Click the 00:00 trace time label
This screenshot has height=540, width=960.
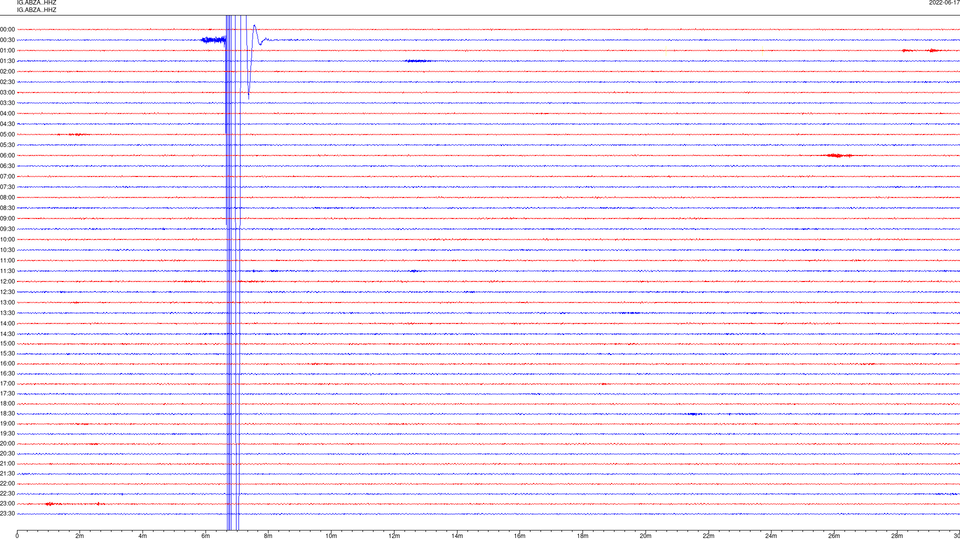point(7,29)
